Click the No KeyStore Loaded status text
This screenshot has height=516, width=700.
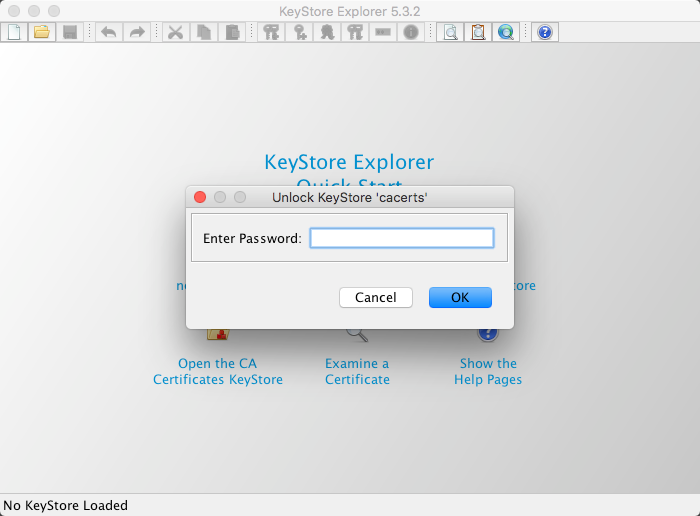click(x=66, y=505)
